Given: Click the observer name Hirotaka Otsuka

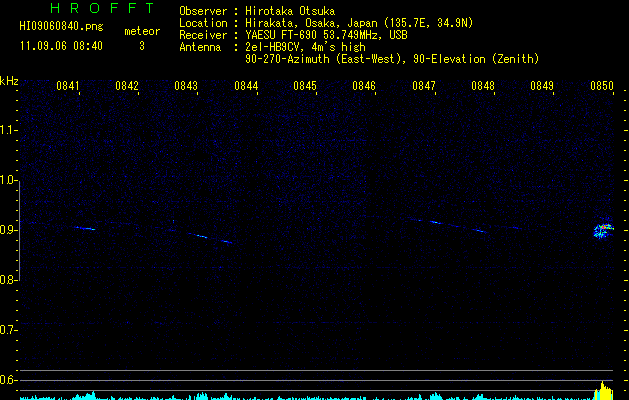Looking at the screenshot, I should [x=290, y=11].
